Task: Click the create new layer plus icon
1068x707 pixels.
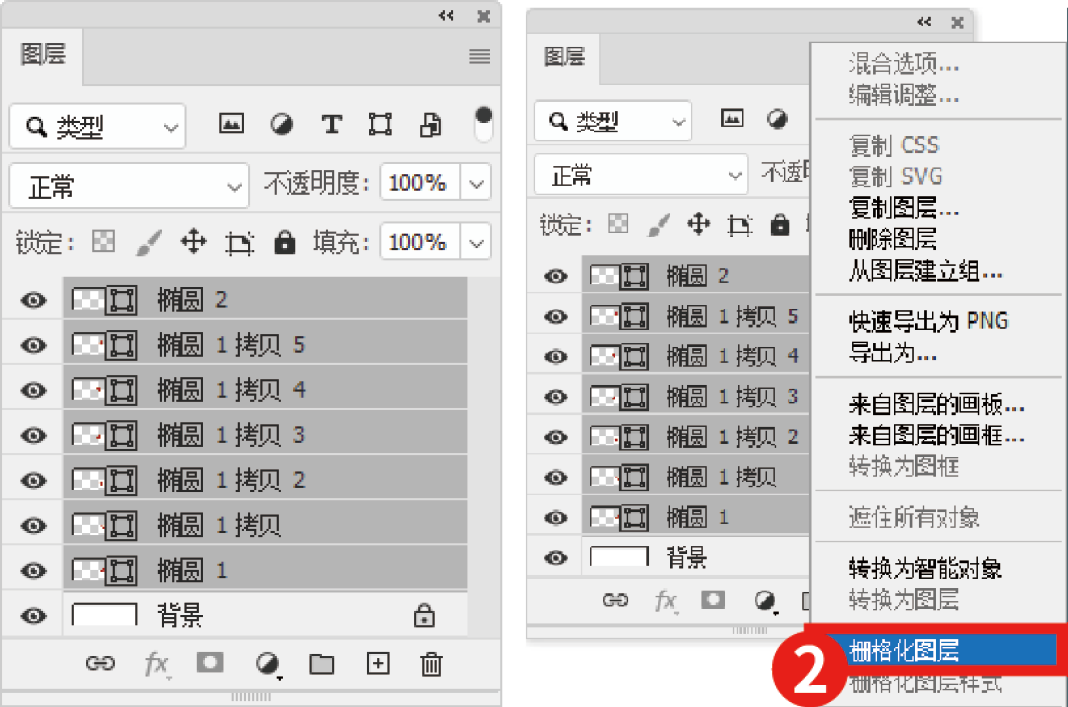Action: click(x=378, y=663)
